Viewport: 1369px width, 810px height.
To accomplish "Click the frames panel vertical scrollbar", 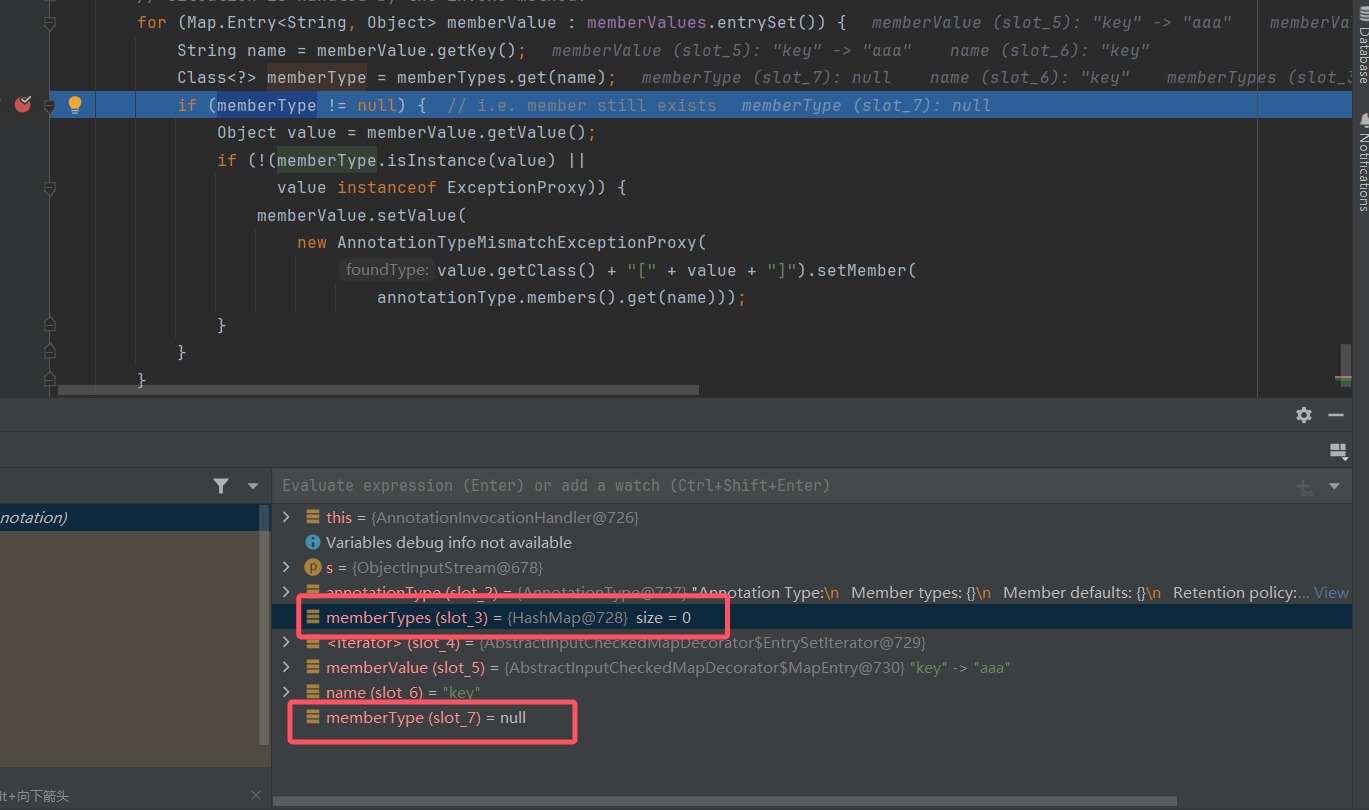I will tap(264, 624).
